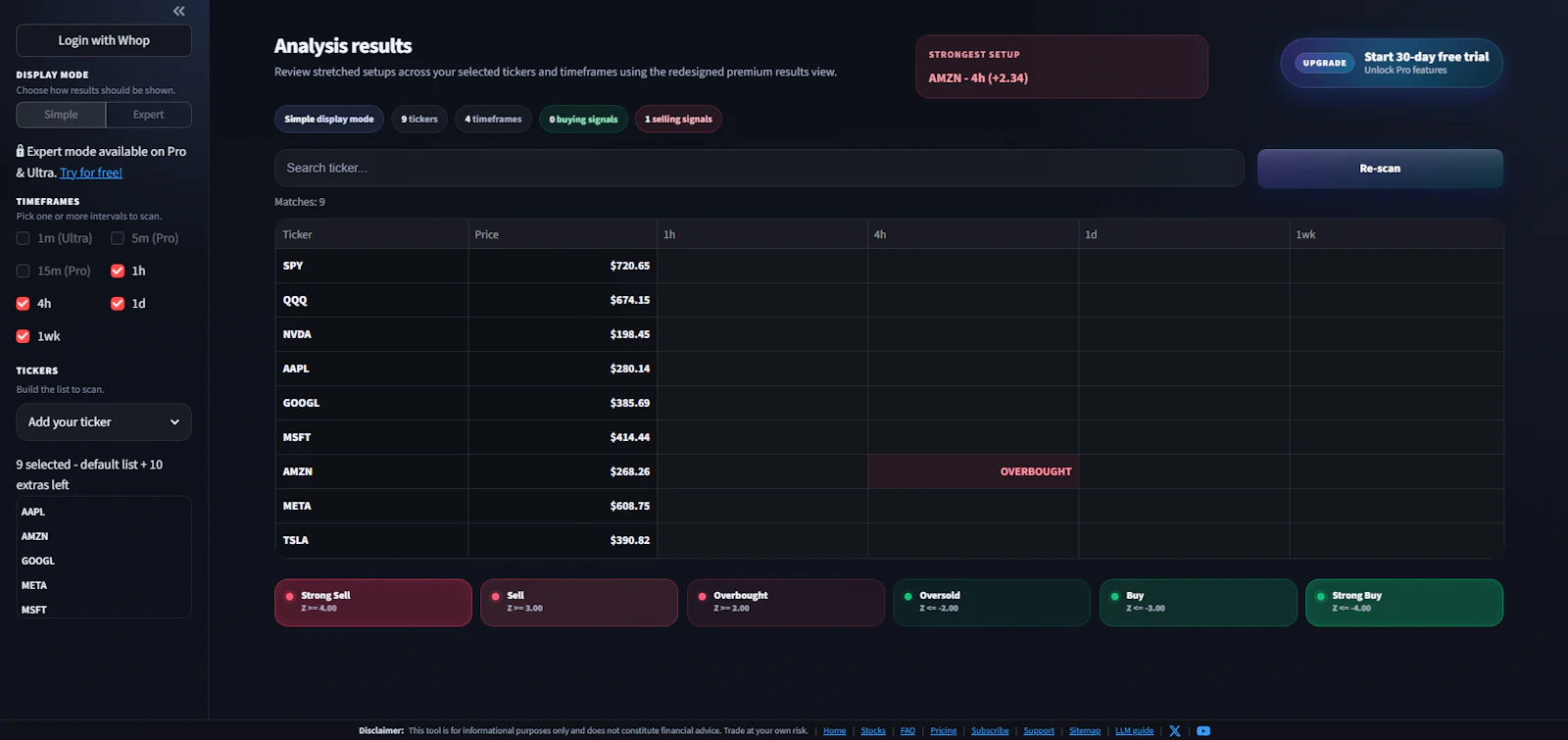
Task: Toggle the 5m (Pro) timeframe checkbox
Action: pos(118,238)
